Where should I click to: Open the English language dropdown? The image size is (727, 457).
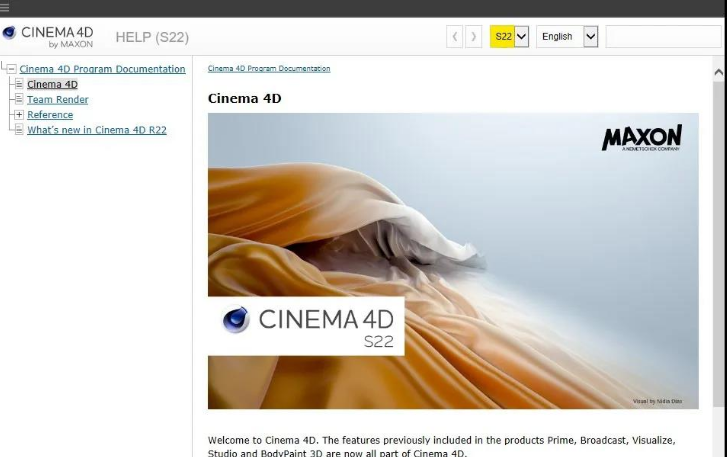point(567,37)
